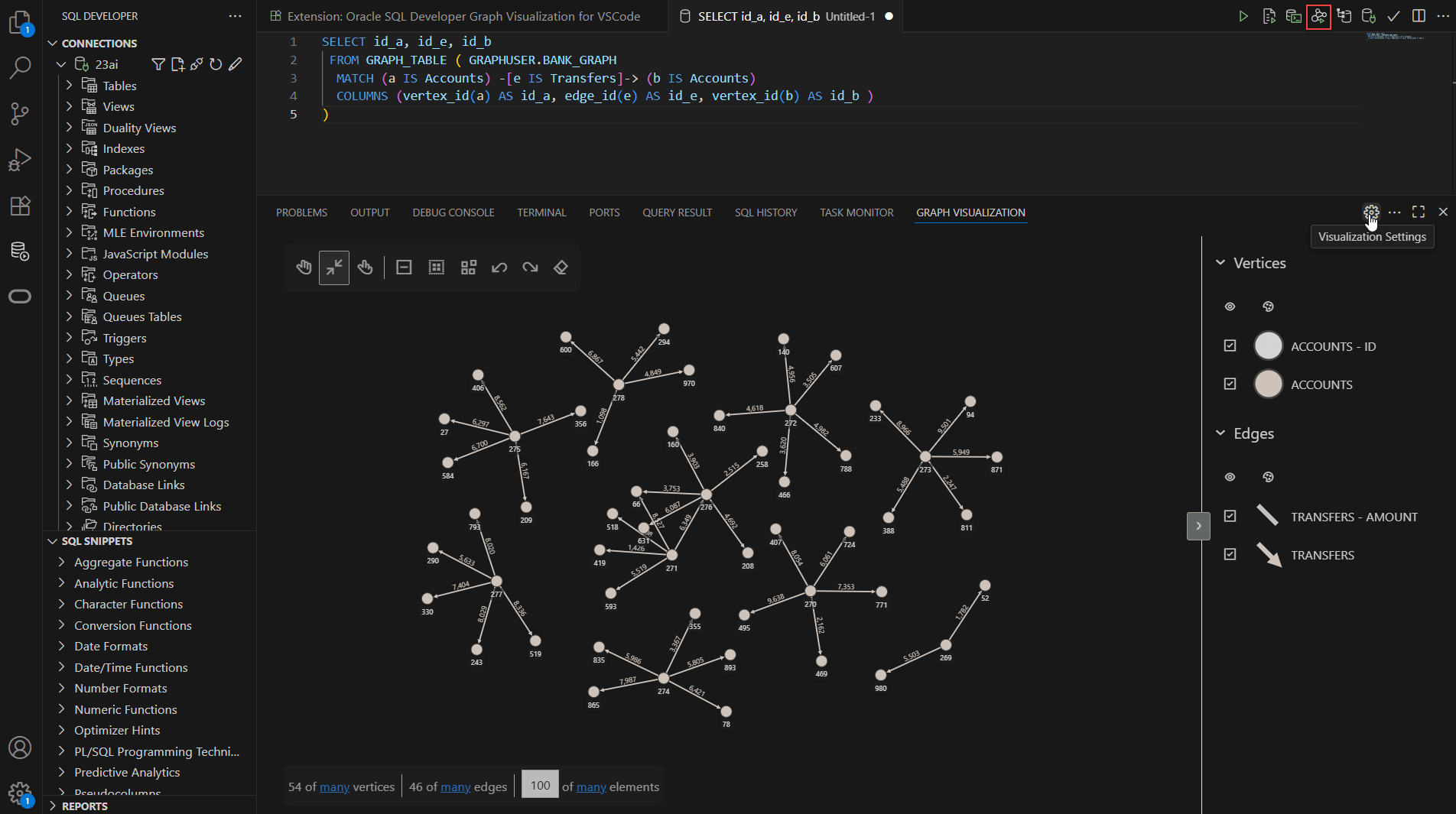
Task: Click the checkmark icon in editor toolbar
Action: 1394,16
